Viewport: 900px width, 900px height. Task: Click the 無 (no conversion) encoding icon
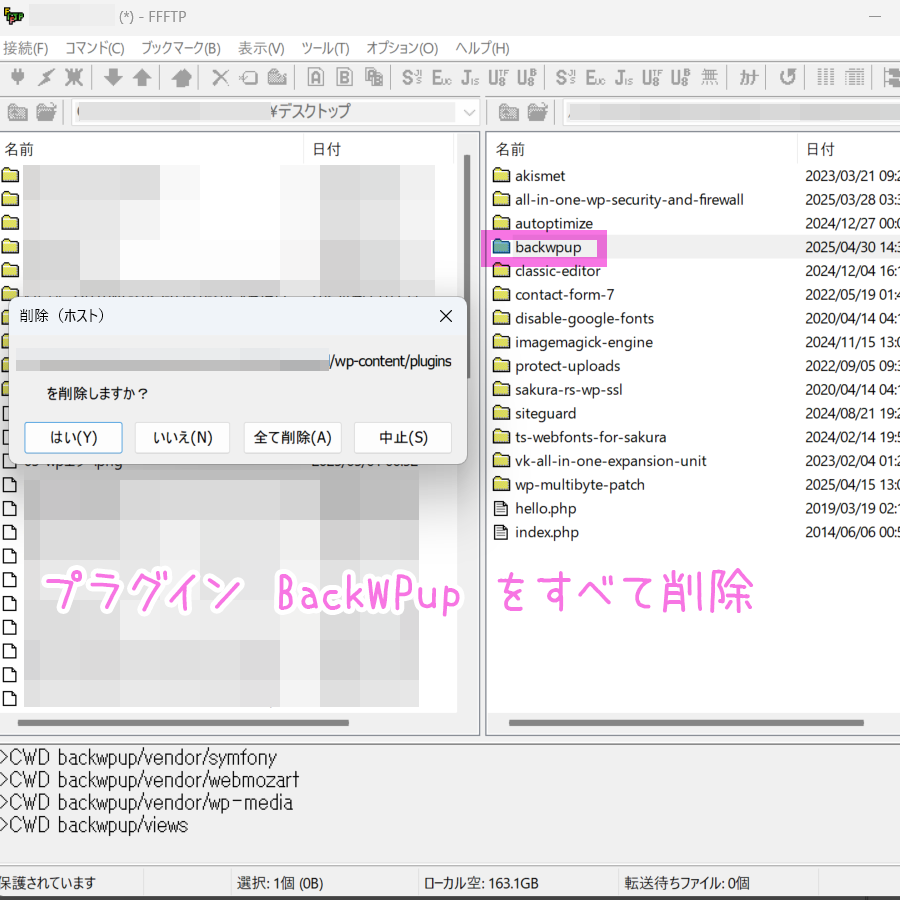tap(709, 77)
